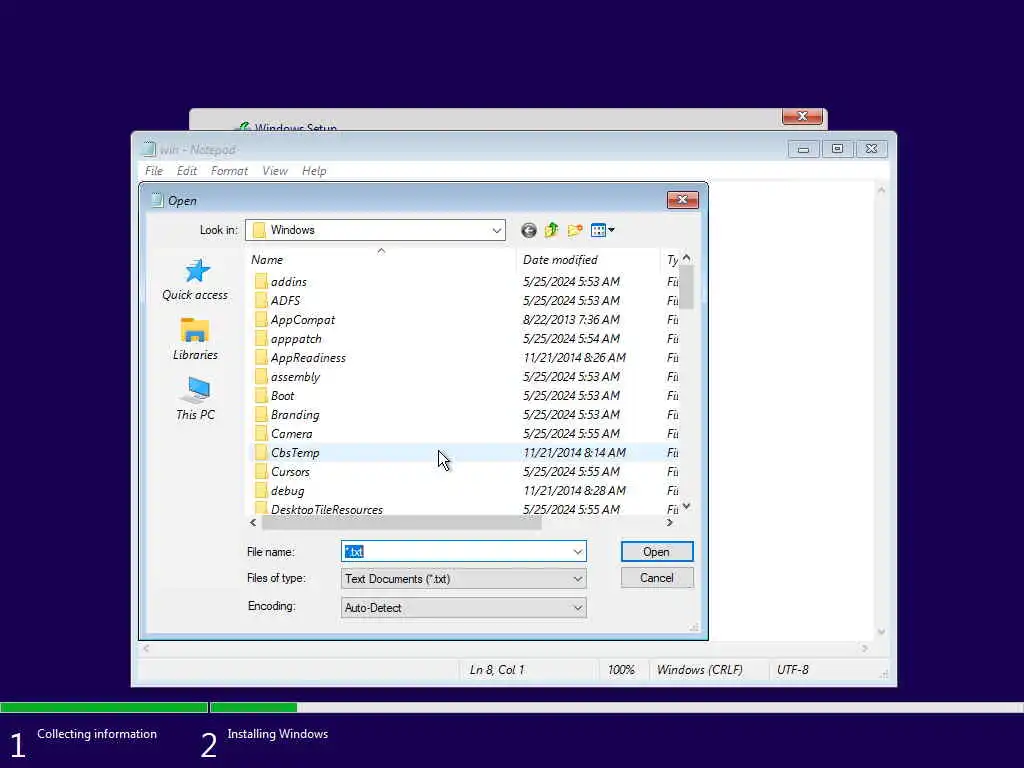Image resolution: width=1024 pixels, height=768 pixels.
Task: Create new folder icon in Open dialog
Action: click(575, 230)
